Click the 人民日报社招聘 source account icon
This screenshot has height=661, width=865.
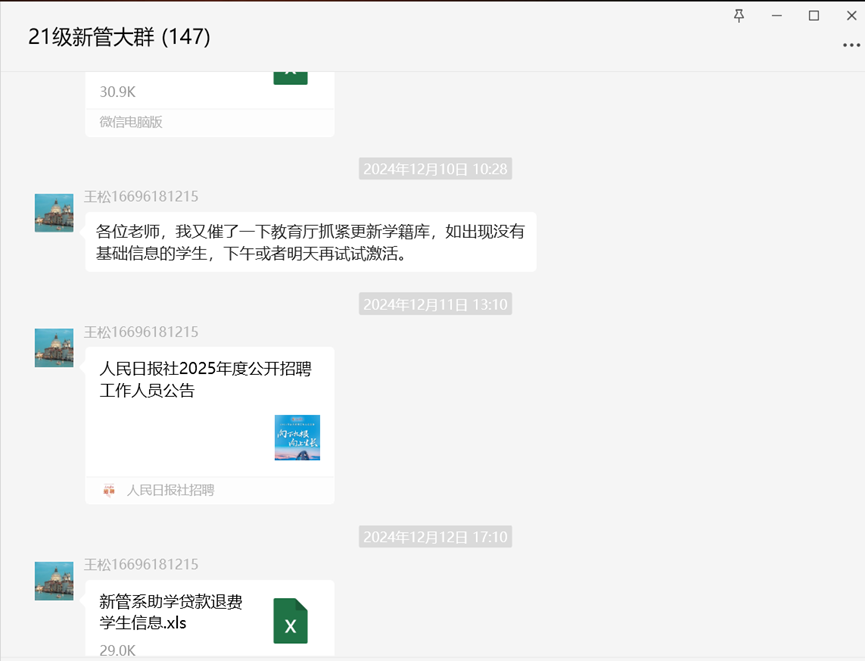coord(109,490)
